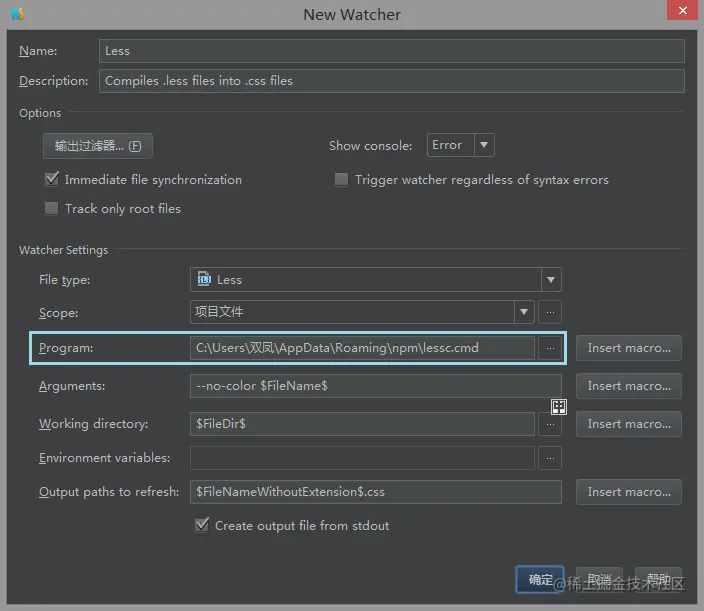Toggle Immediate file synchronization checkbox
This screenshot has width=704, height=611.
pyautogui.click(x=52, y=180)
